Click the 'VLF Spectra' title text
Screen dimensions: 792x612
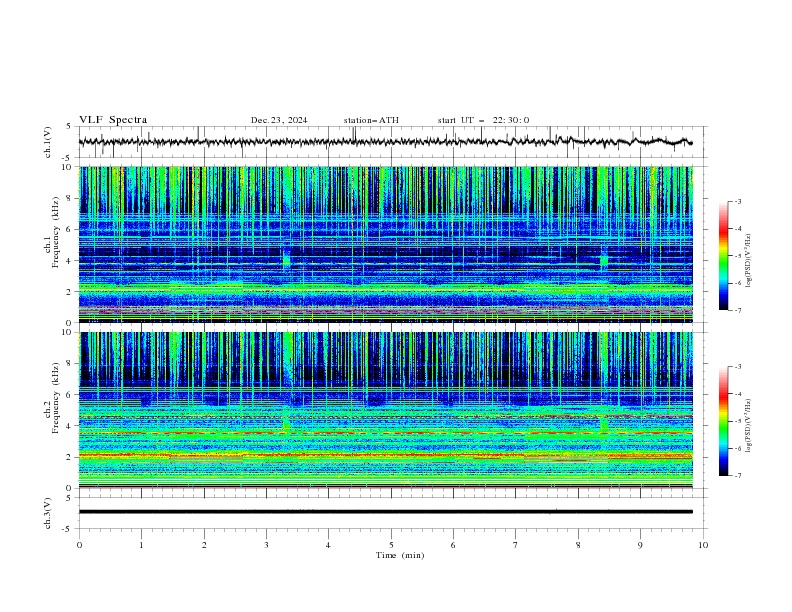pos(113,120)
